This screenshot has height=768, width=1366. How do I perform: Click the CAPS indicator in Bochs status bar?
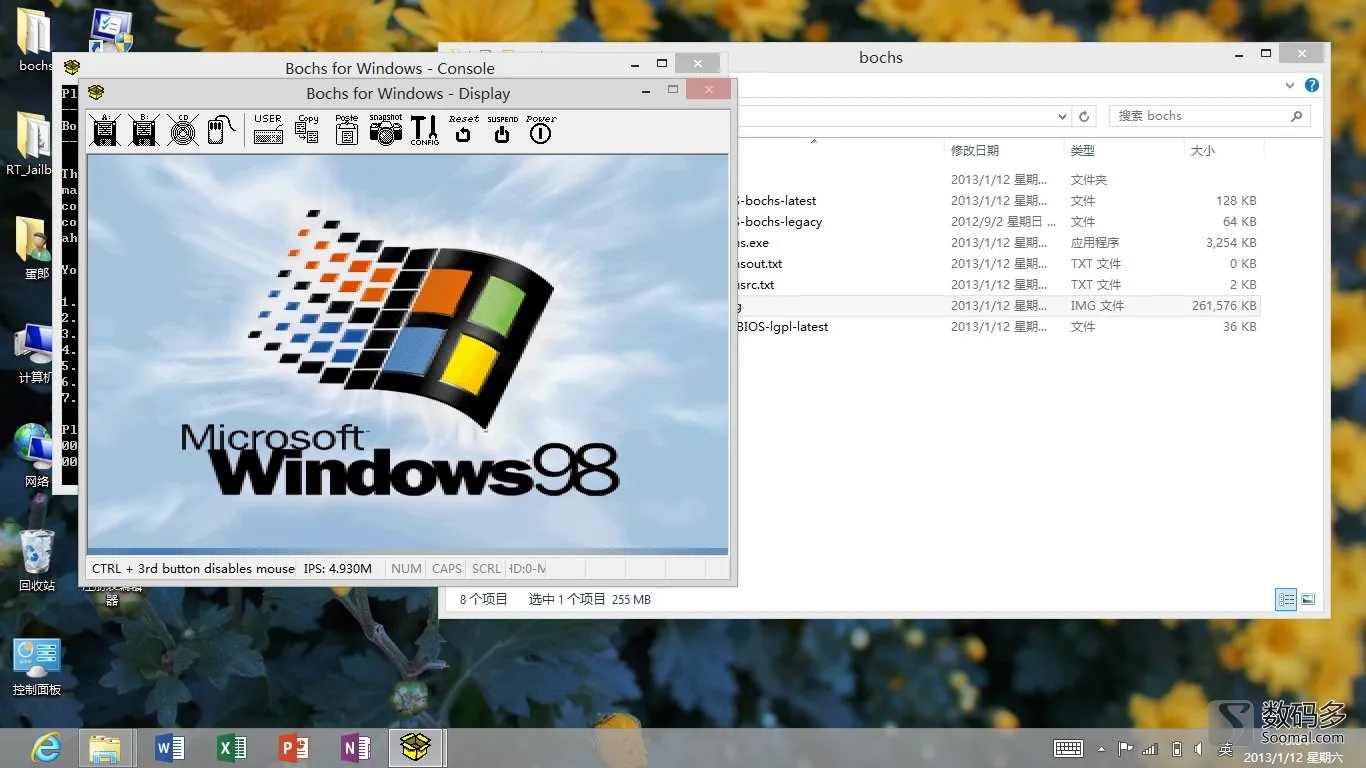coord(447,568)
